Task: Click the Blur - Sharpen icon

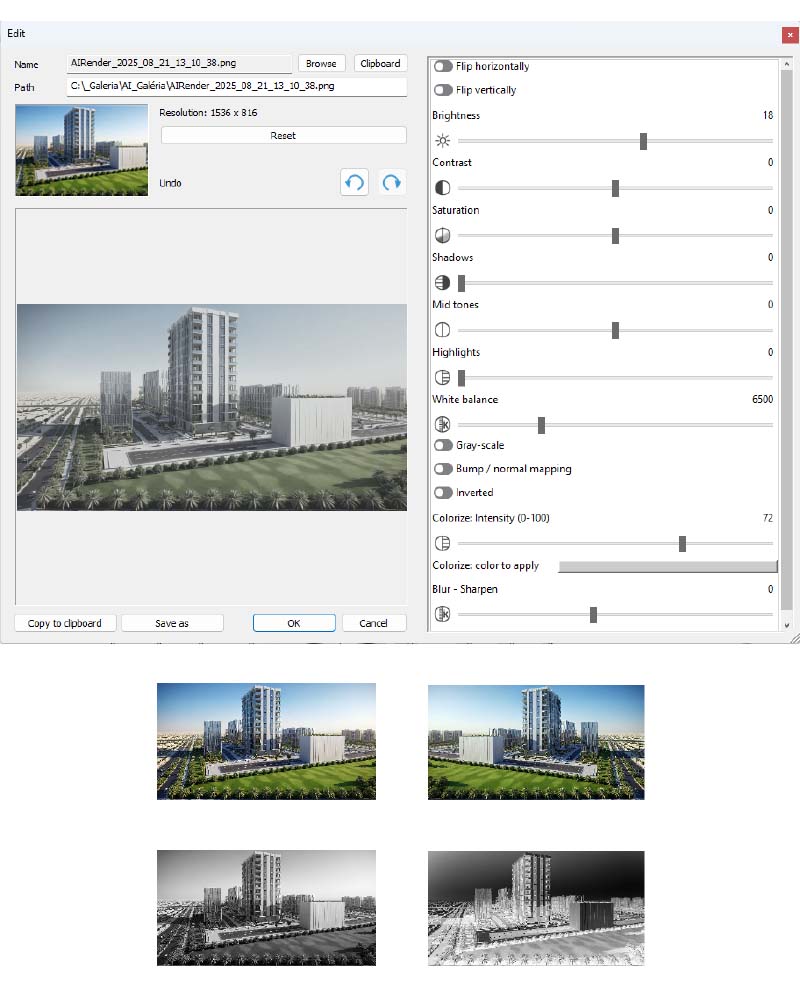Action: [x=443, y=615]
